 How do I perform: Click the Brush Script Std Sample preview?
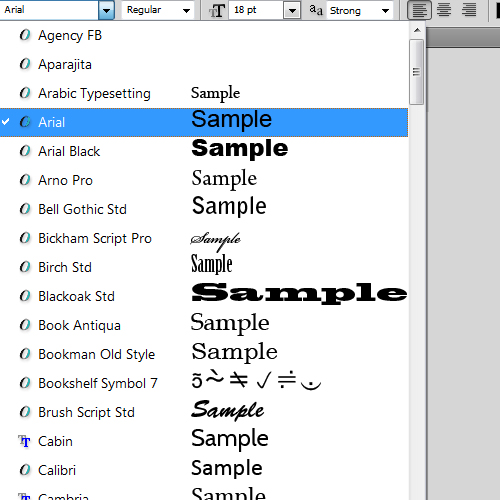(228, 410)
